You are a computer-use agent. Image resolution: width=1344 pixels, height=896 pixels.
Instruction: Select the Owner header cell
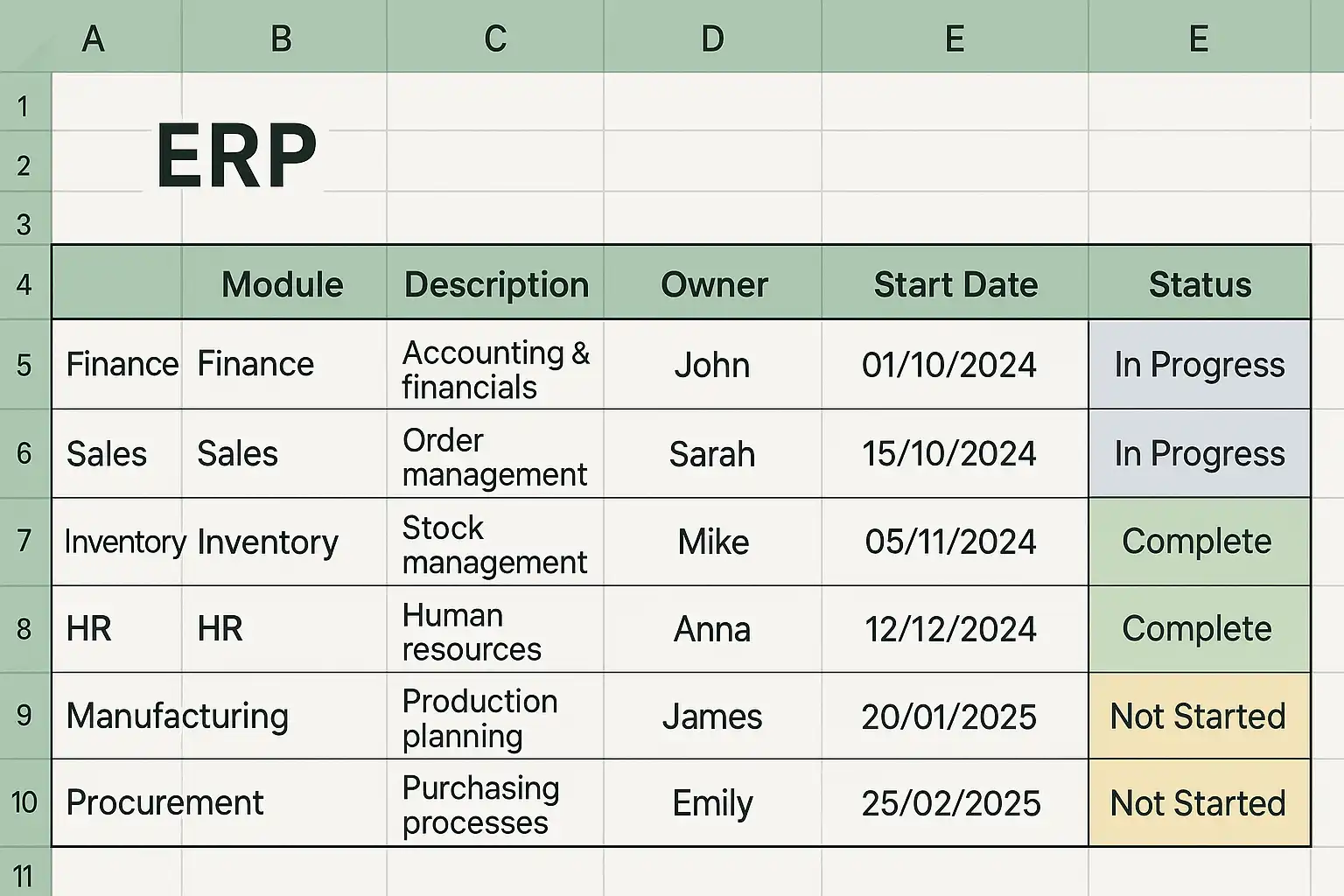coord(713,284)
